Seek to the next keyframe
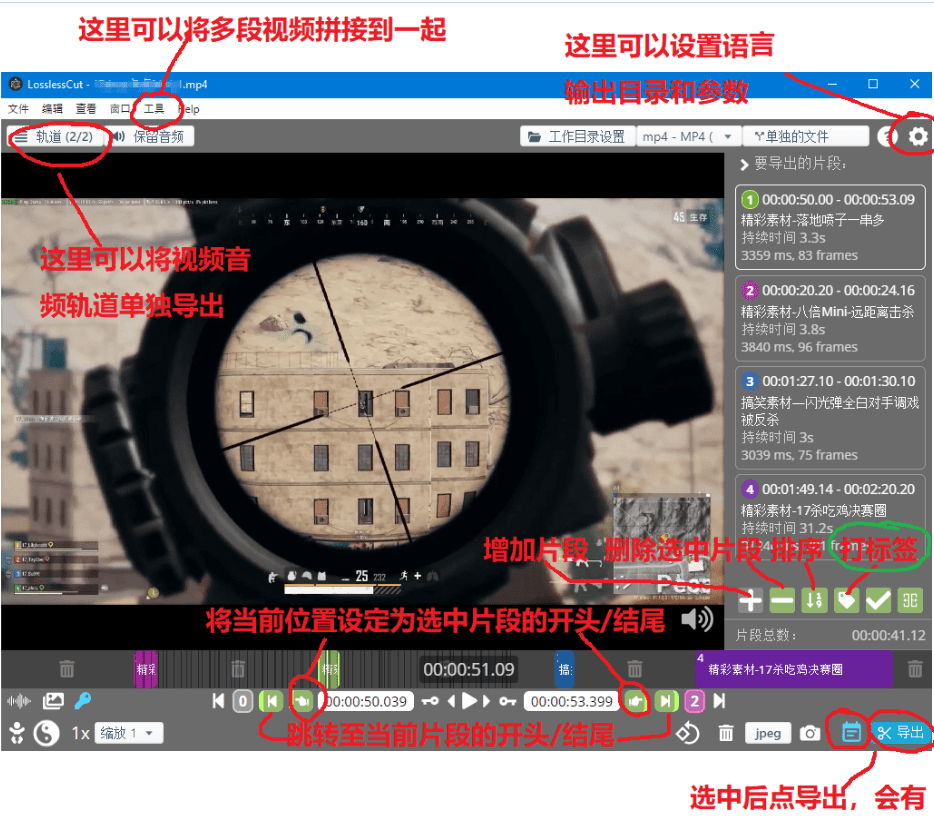The image size is (934, 819). click(x=508, y=701)
